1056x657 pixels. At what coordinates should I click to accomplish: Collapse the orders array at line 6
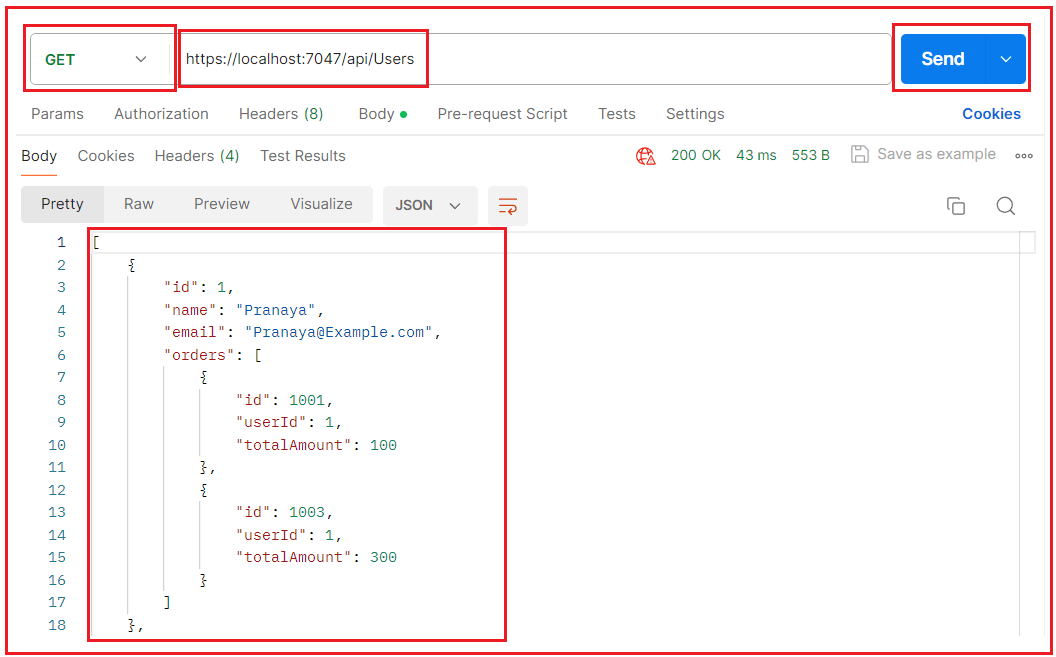coord(257,355)
